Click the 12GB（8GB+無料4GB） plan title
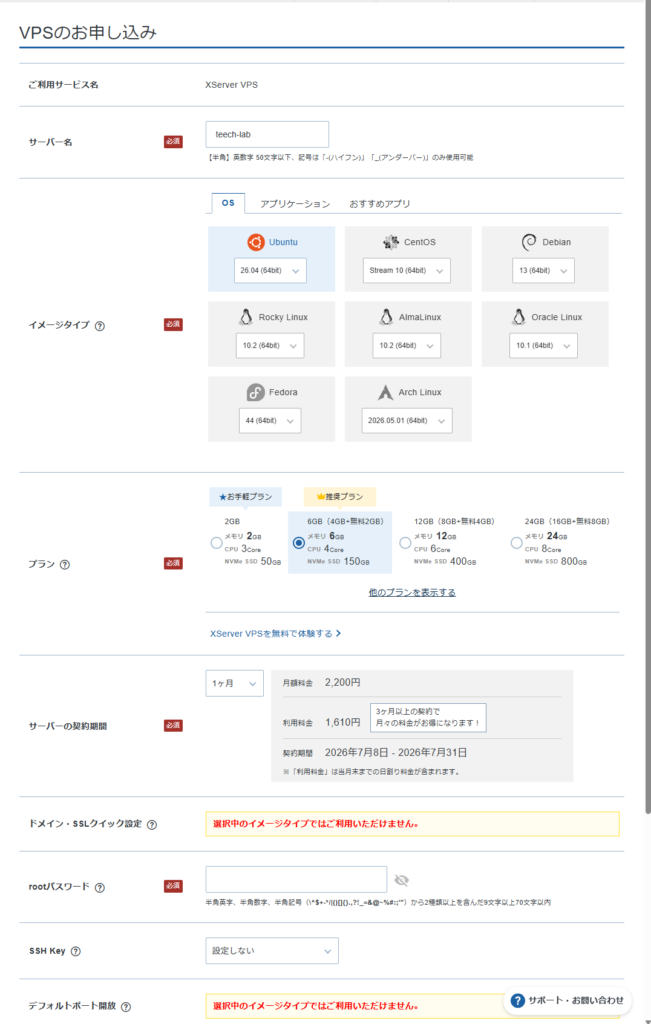Viewport: 651px width, 1024px height. (454, 522)
